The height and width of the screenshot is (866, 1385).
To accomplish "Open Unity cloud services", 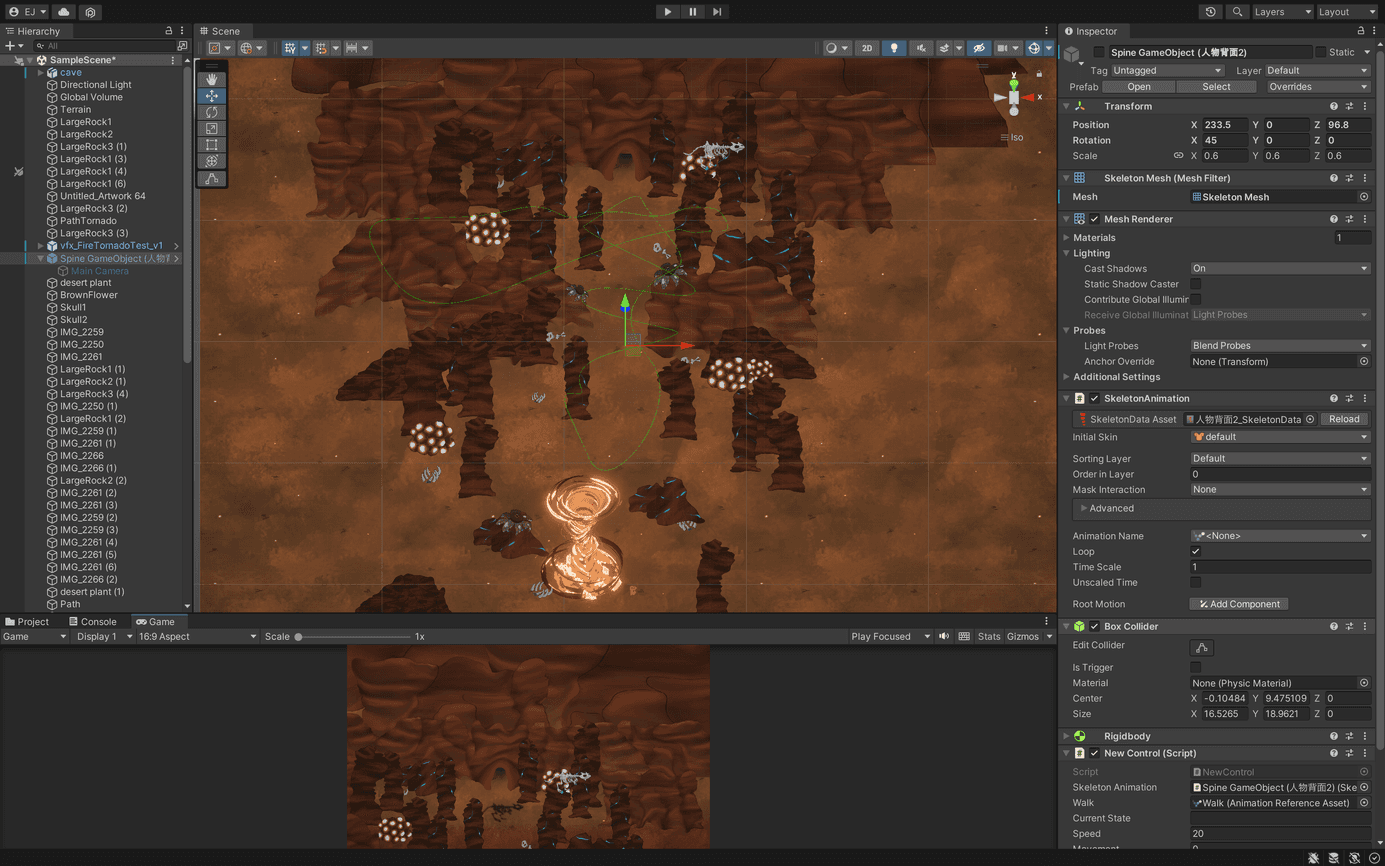I will pyautogui.click(x=64, y=12).
